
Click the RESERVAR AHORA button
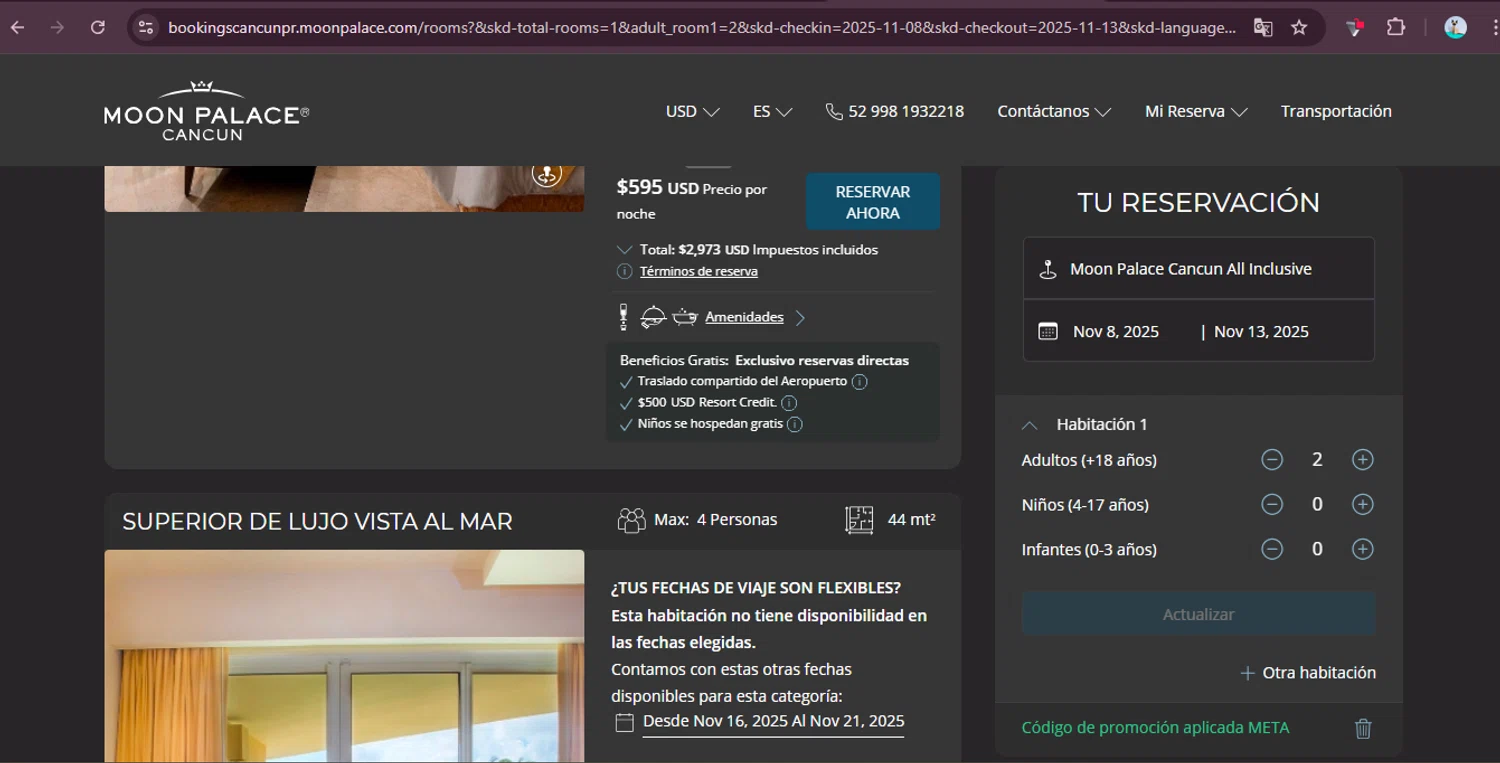(873, 202)
